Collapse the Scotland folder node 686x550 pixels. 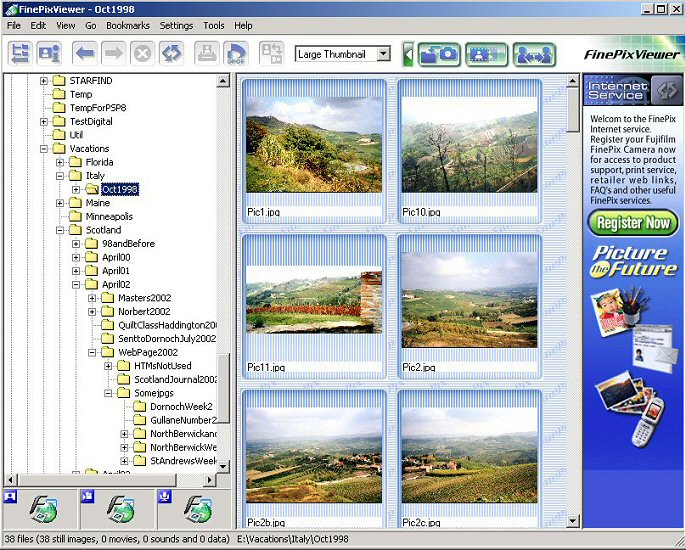[60, 230]
